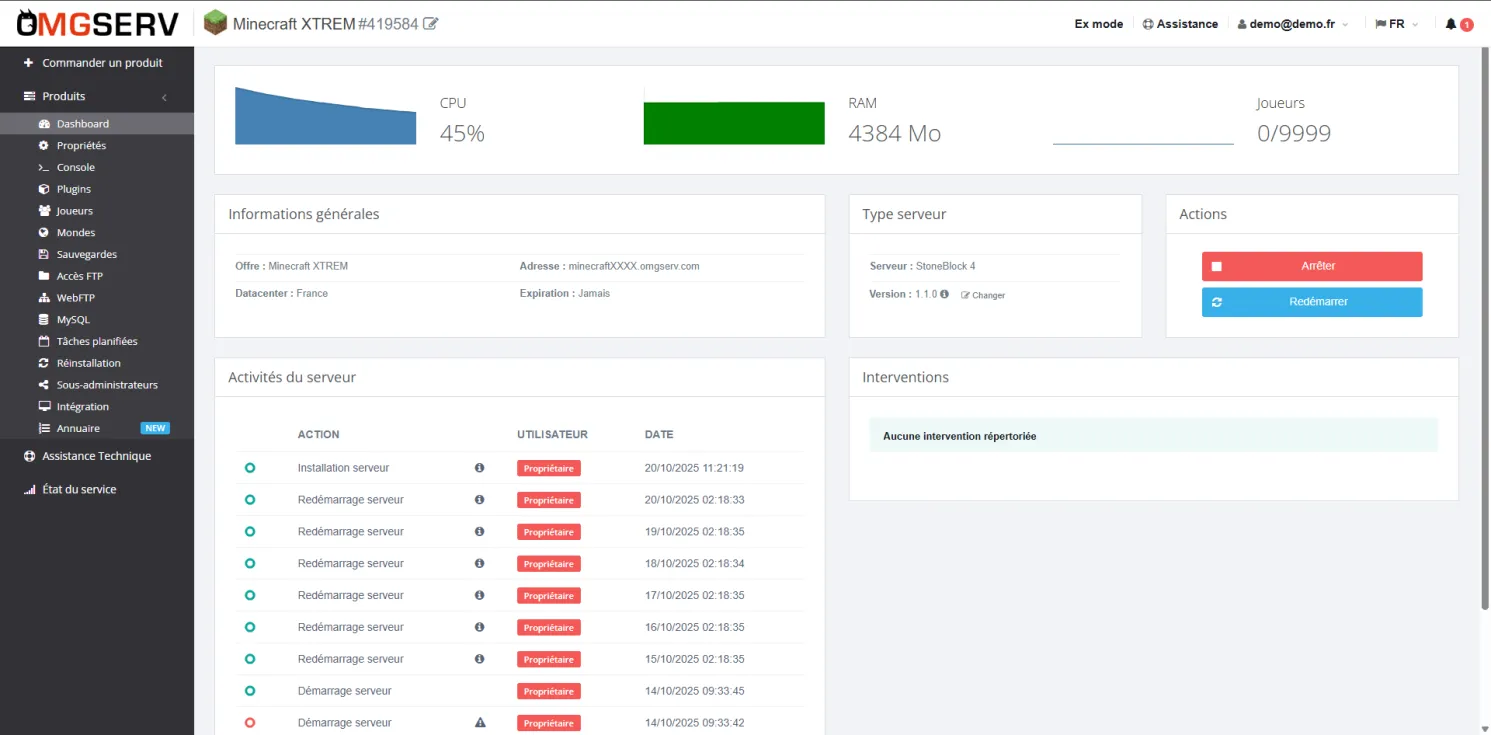Open the demo@demo.fr account dropdown

1292,24
